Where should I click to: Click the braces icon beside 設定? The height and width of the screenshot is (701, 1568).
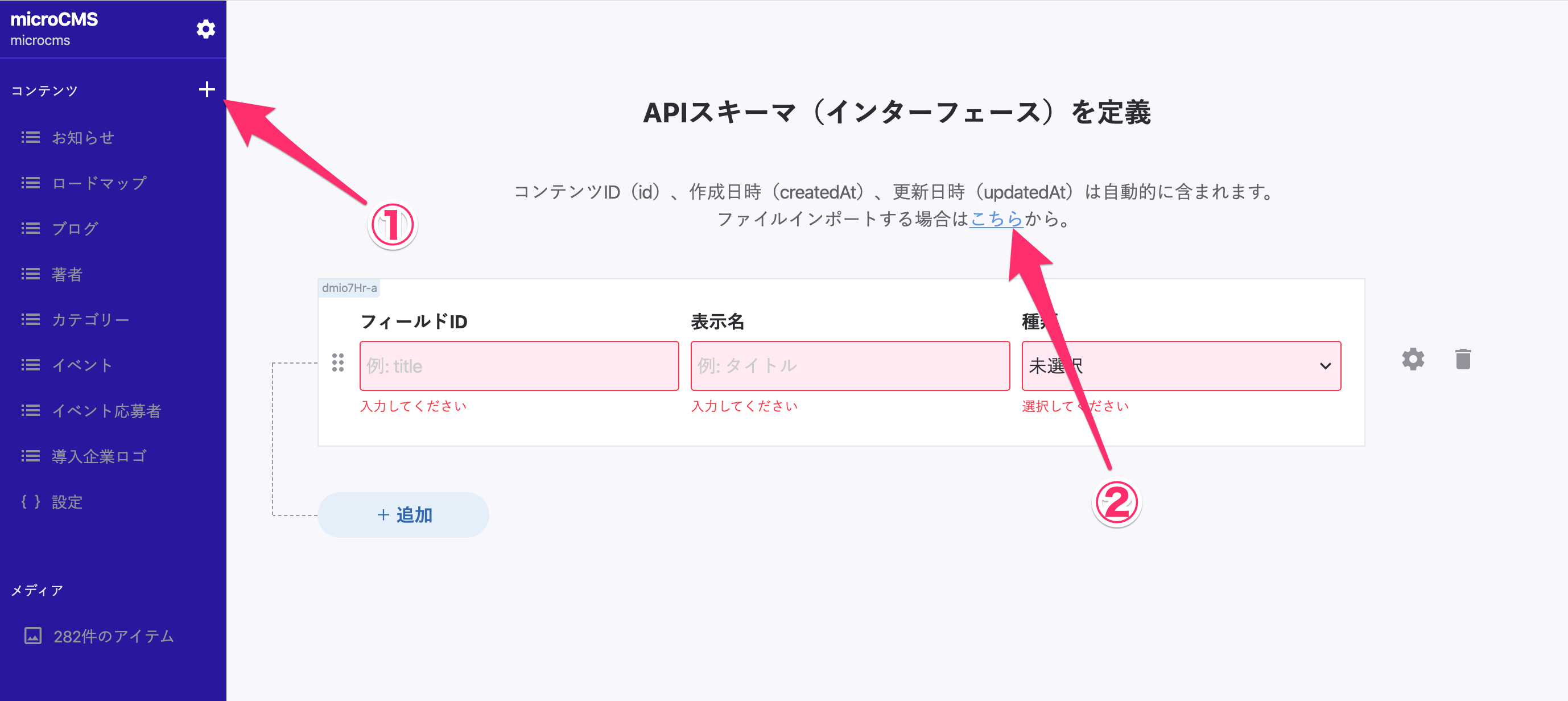coord(30,501)
